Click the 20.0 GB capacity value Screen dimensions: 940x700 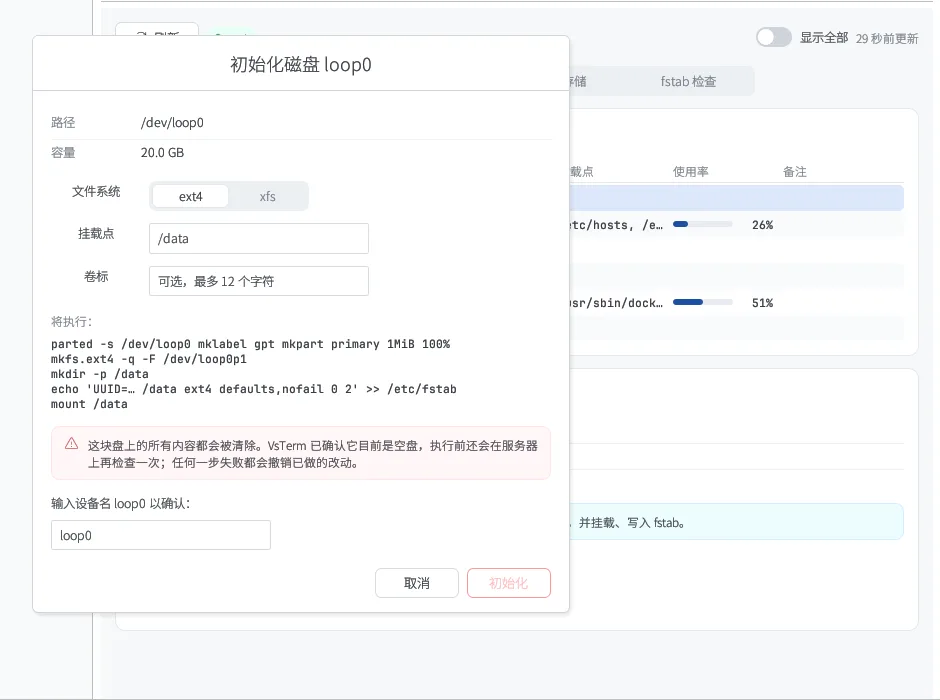[162, 153]
